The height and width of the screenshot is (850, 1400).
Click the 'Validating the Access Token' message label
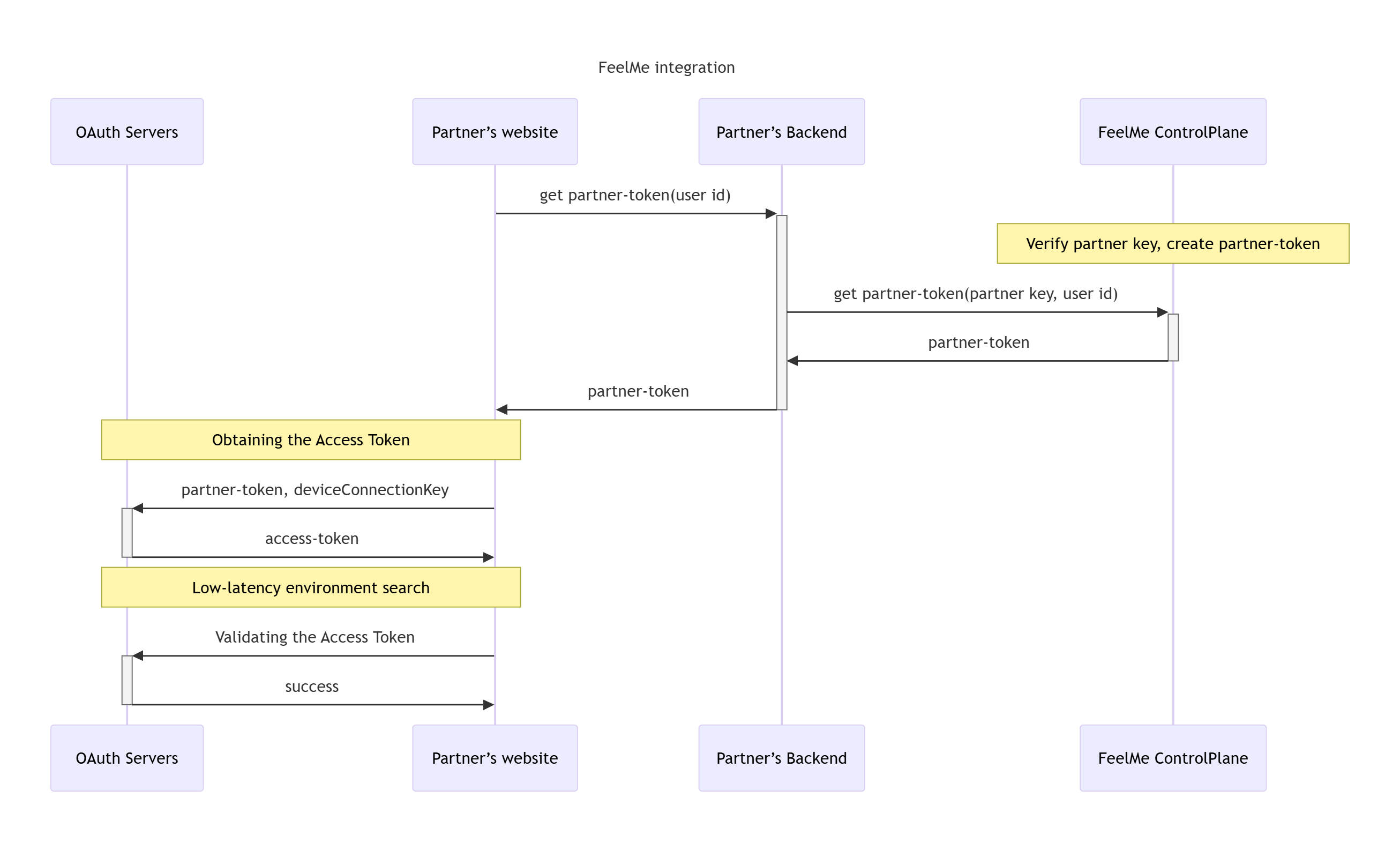[315, 637]
